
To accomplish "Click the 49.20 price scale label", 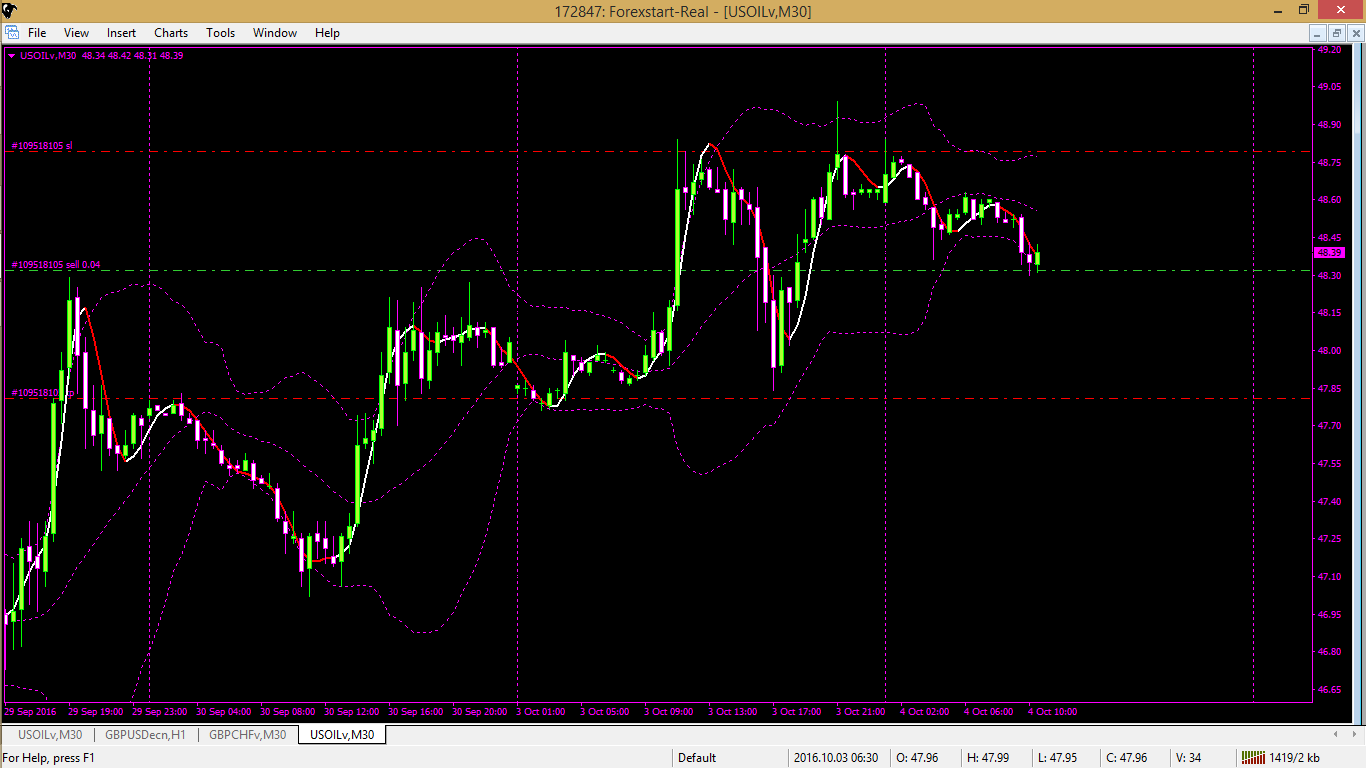I will [1329, 49].
